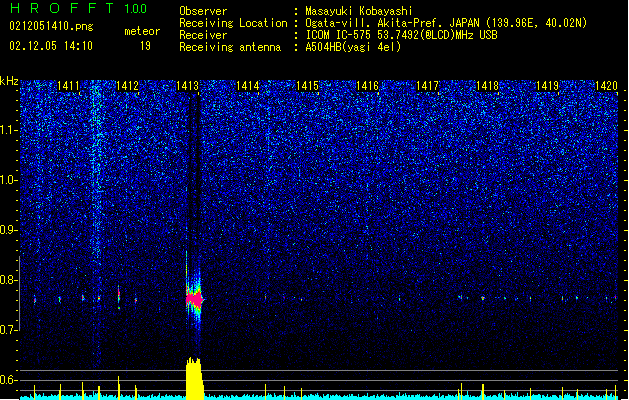Click the 1420 time marker
This screenshot has width=629, height=400.
coord(606,86)
